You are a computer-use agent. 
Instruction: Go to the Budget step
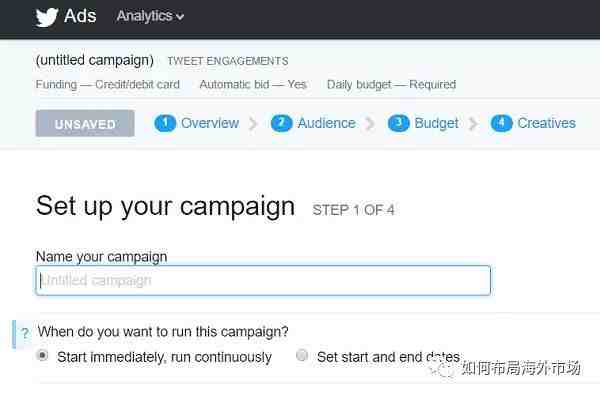(437, 123)
